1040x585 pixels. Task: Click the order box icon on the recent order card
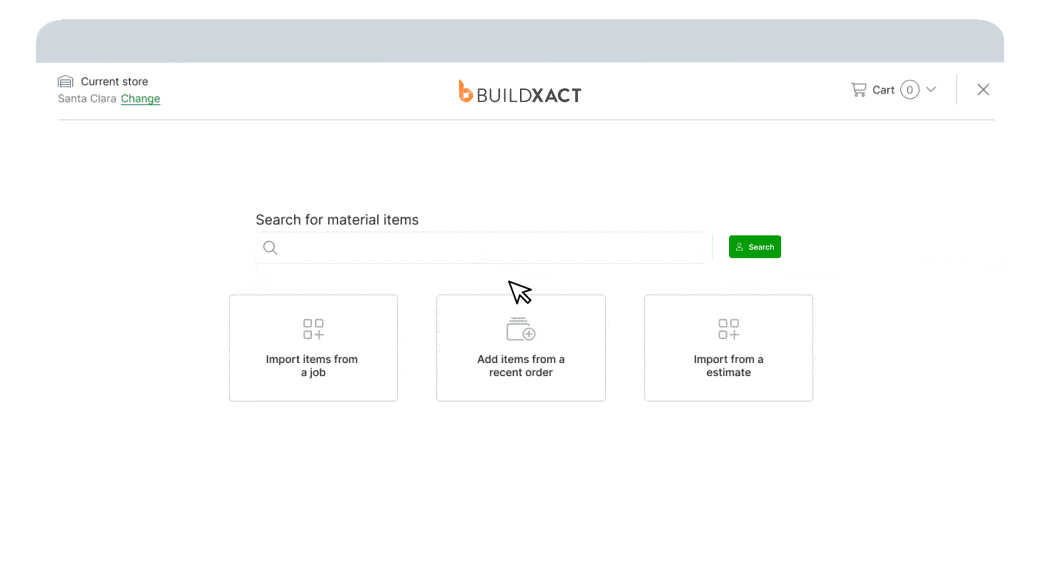520,328
